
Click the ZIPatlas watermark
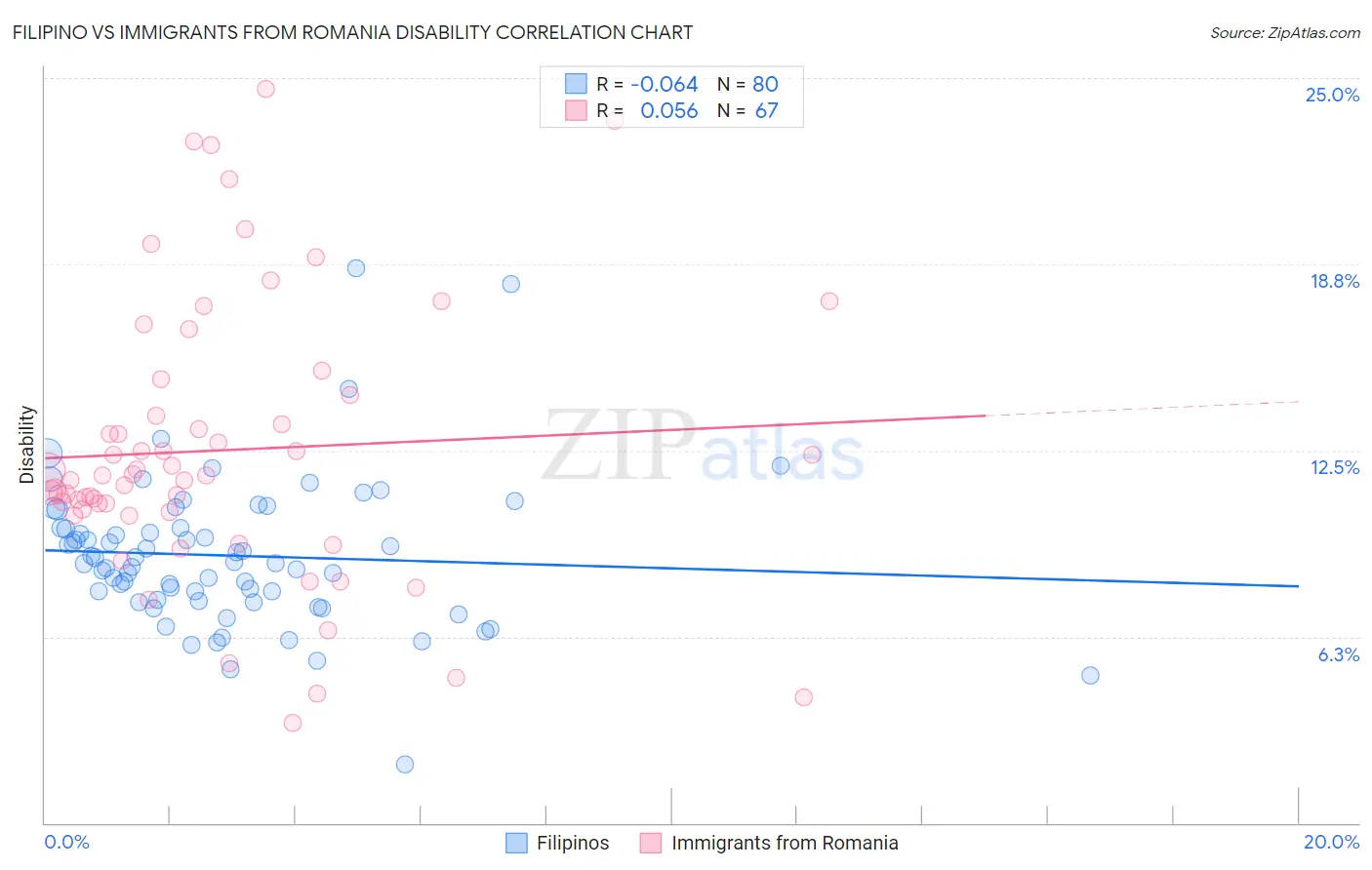coord(703,446)
